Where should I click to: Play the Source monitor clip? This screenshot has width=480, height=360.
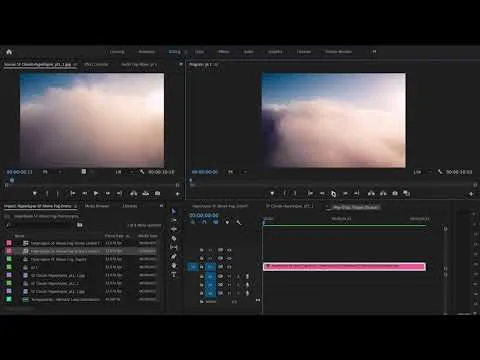pos(96,193)
